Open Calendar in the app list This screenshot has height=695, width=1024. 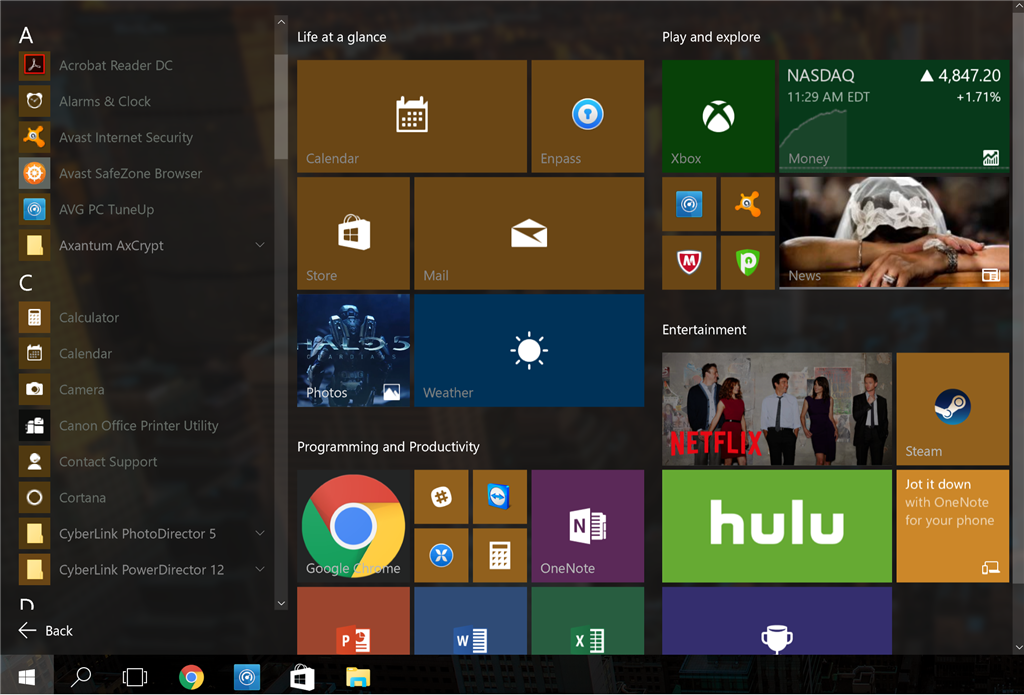tap(144, 353)
